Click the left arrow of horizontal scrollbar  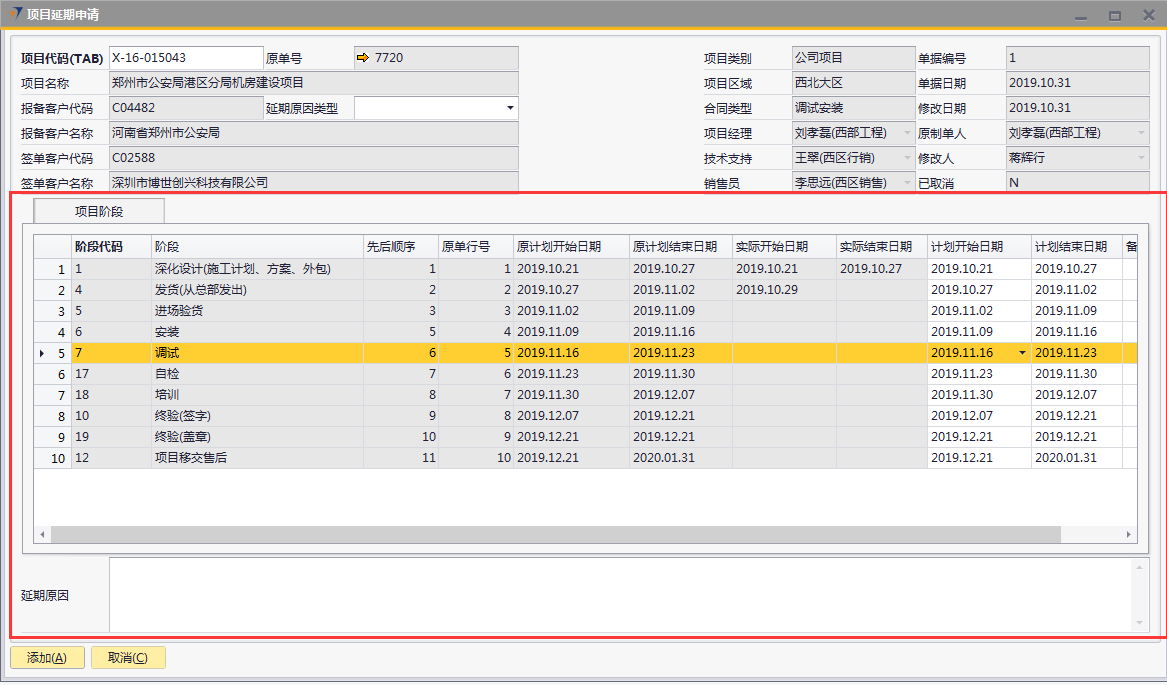(42, 535)
